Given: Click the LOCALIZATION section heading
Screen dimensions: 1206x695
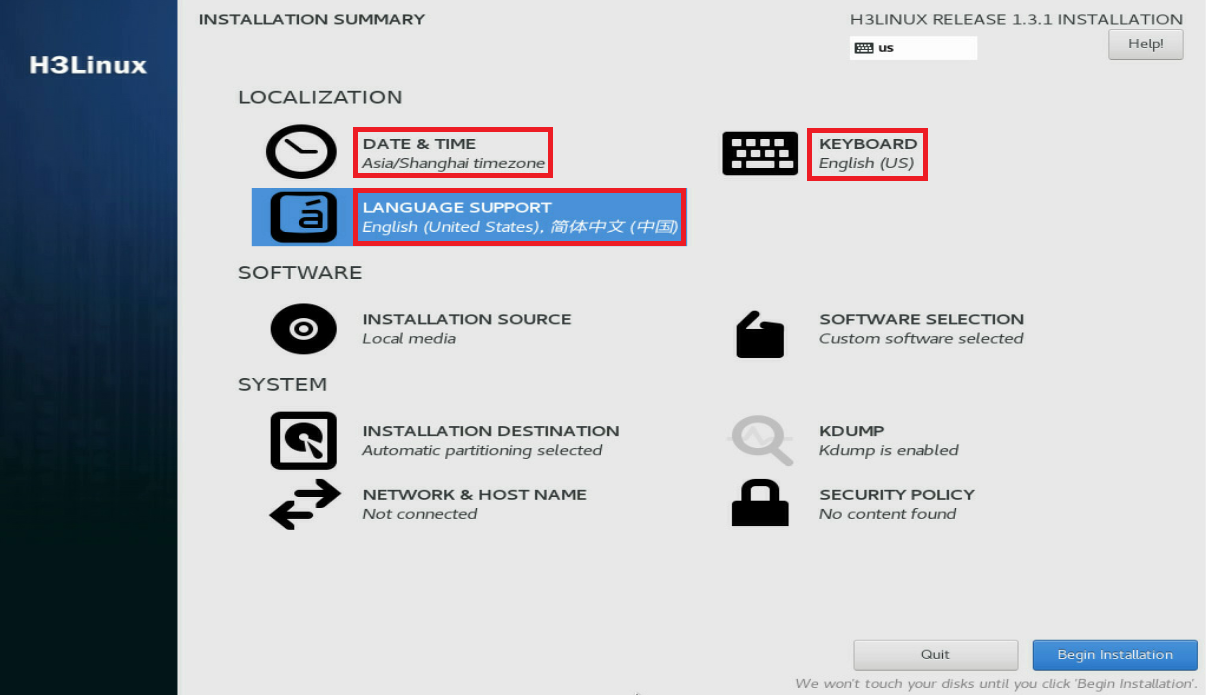Looking at the screenshot, I should (320, 97).
